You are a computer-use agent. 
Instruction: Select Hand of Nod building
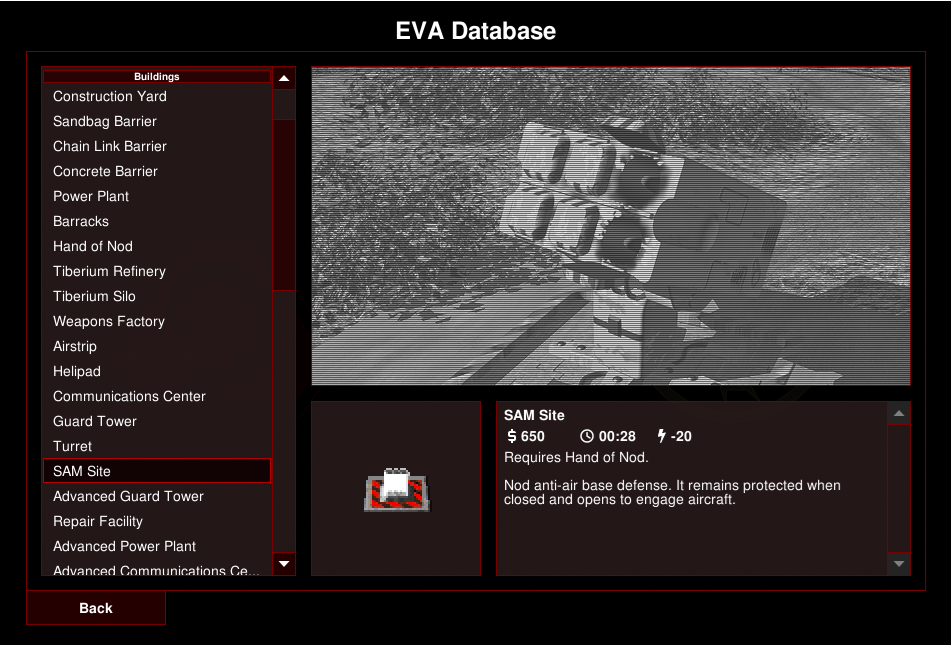156,246
